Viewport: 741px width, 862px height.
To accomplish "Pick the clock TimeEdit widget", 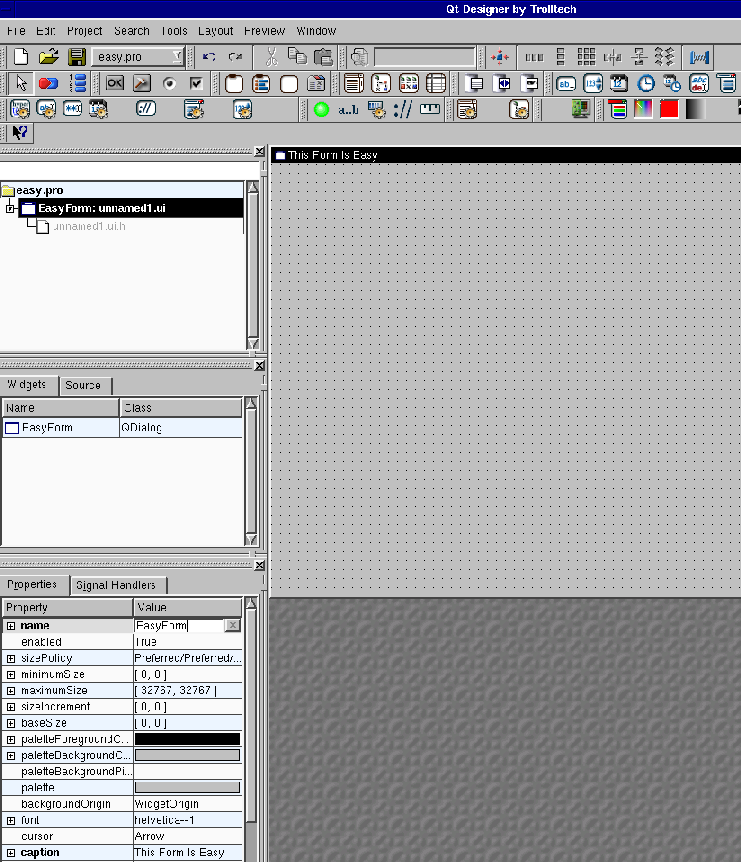I will click(x=646, y=84).
